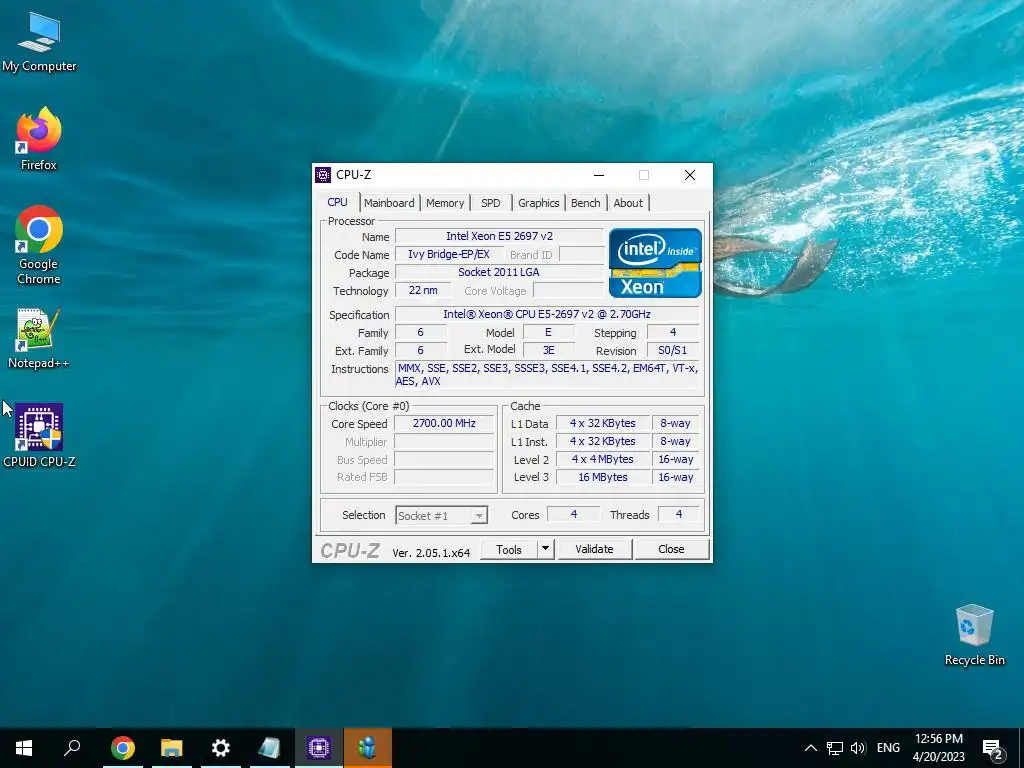
Task: Click the Tools button
Action: pos(509,549)
